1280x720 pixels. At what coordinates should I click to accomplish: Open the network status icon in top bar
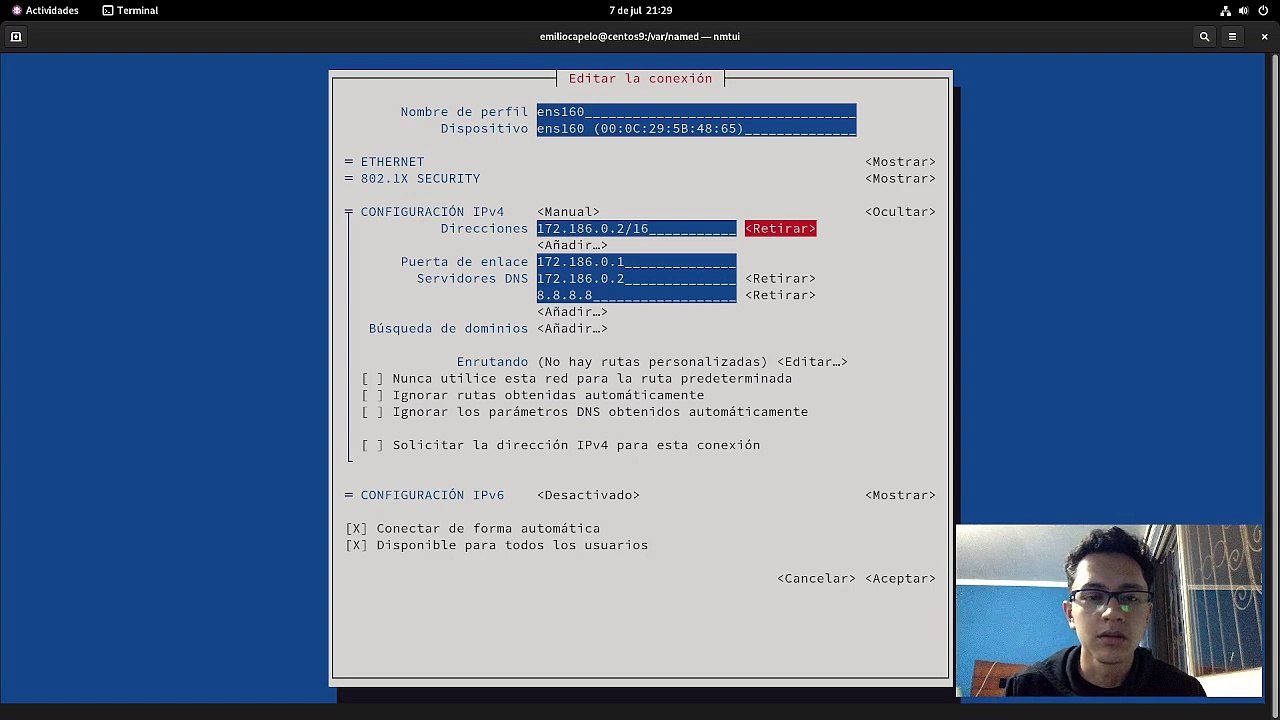coord(1225,10)
